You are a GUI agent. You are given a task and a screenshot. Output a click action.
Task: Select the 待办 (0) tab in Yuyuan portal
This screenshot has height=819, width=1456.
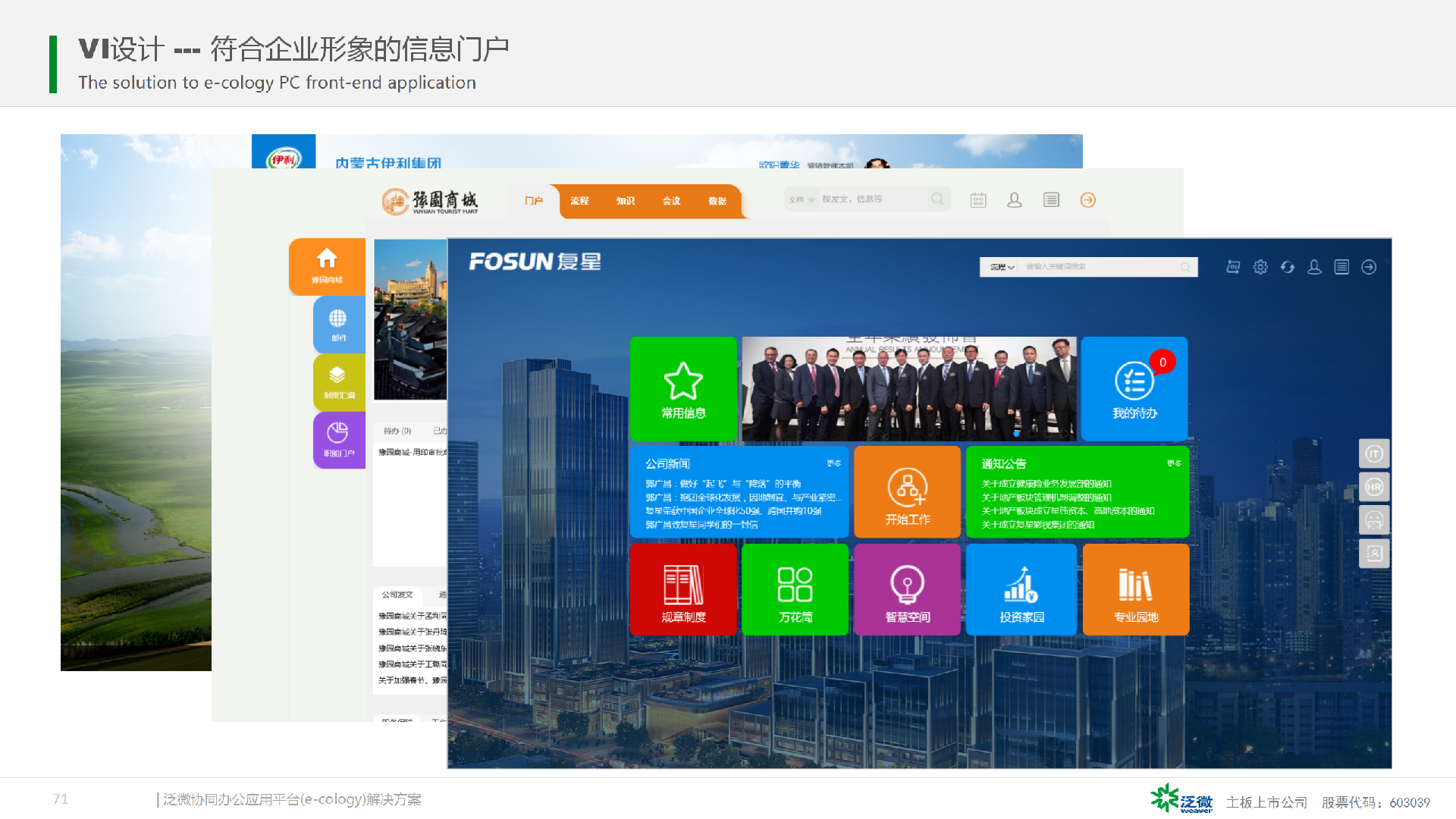pos(397,431)
